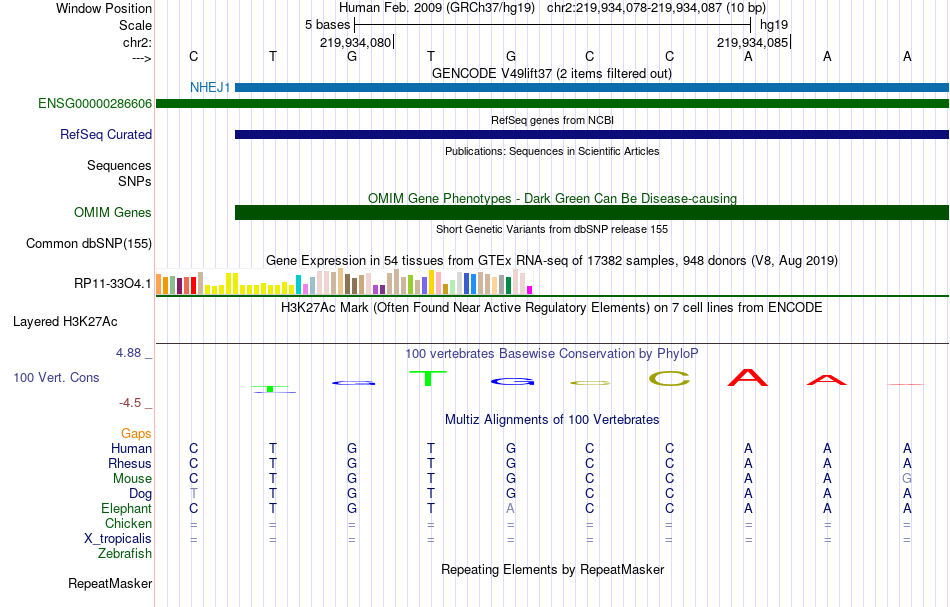Click the Window Position label
Screen dimensions: 950x607
pyautogui.click(x=104, y=8)
